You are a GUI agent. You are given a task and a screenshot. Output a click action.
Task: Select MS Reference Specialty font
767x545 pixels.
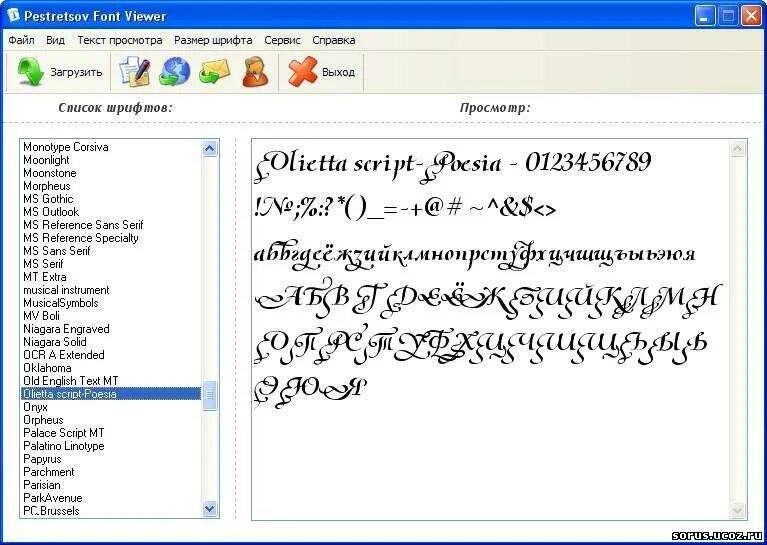point(111,238)
